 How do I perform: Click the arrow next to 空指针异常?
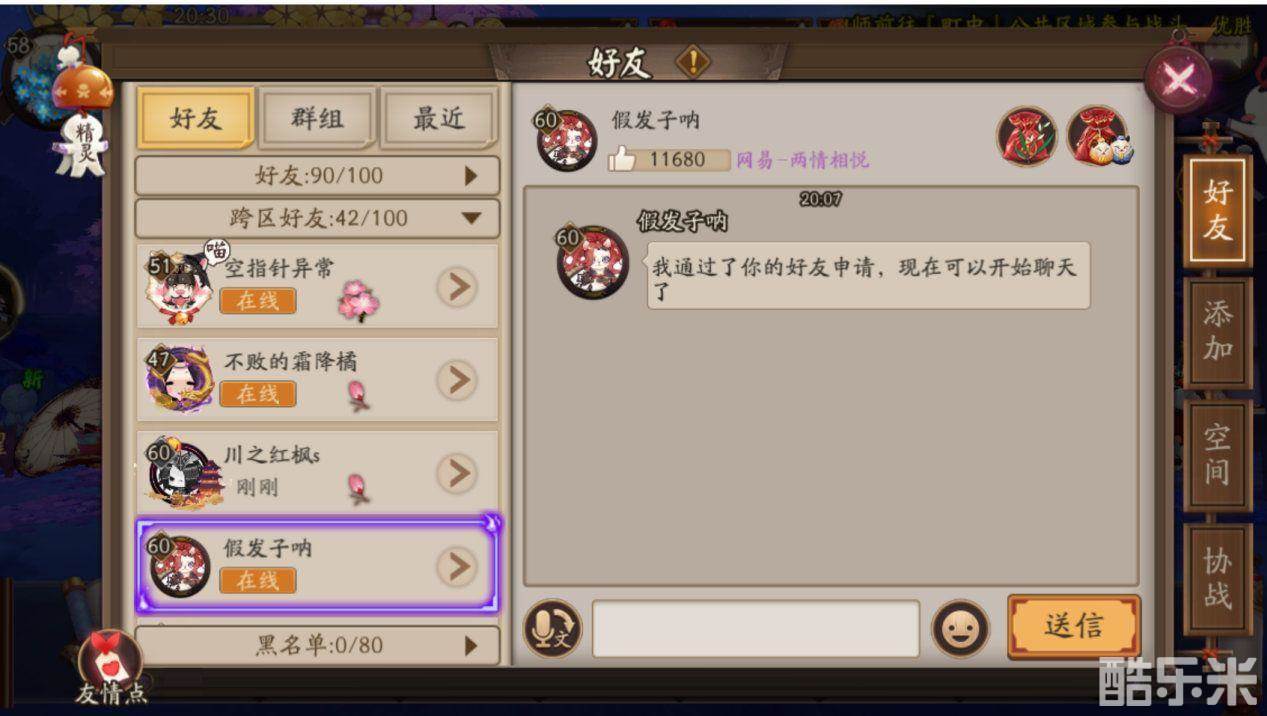point(457,287)
